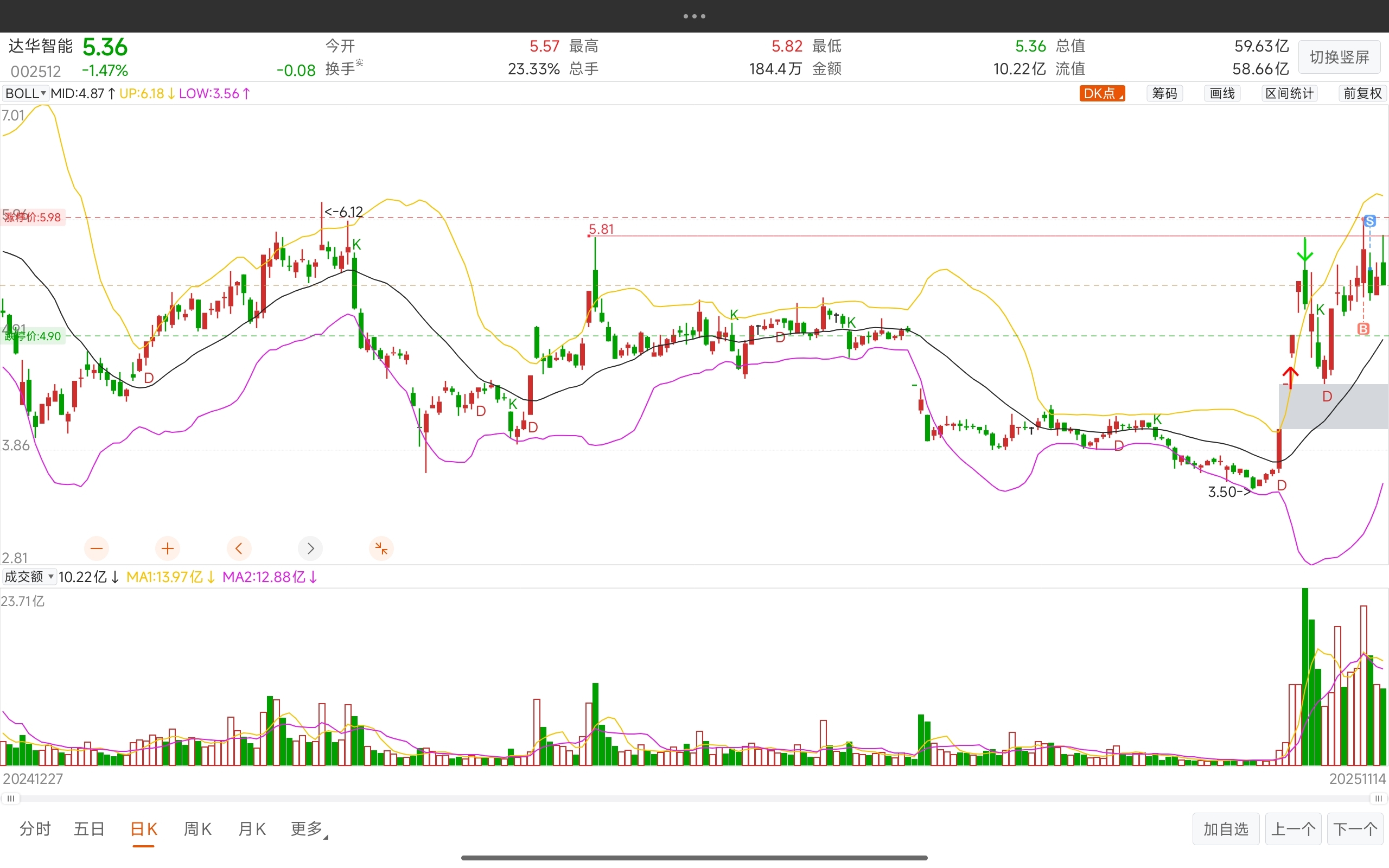The height and width of the screenshot is (868, 1389).
Task: Open the BOLL indicator dropdown
Action: click(26, 93)
